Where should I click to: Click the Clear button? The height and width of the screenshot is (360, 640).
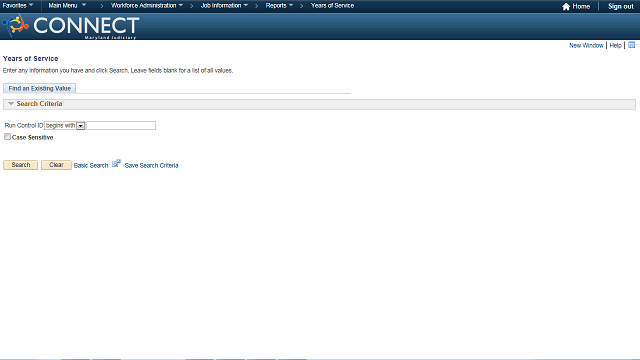pyautogui.click(x=56, y=165)
